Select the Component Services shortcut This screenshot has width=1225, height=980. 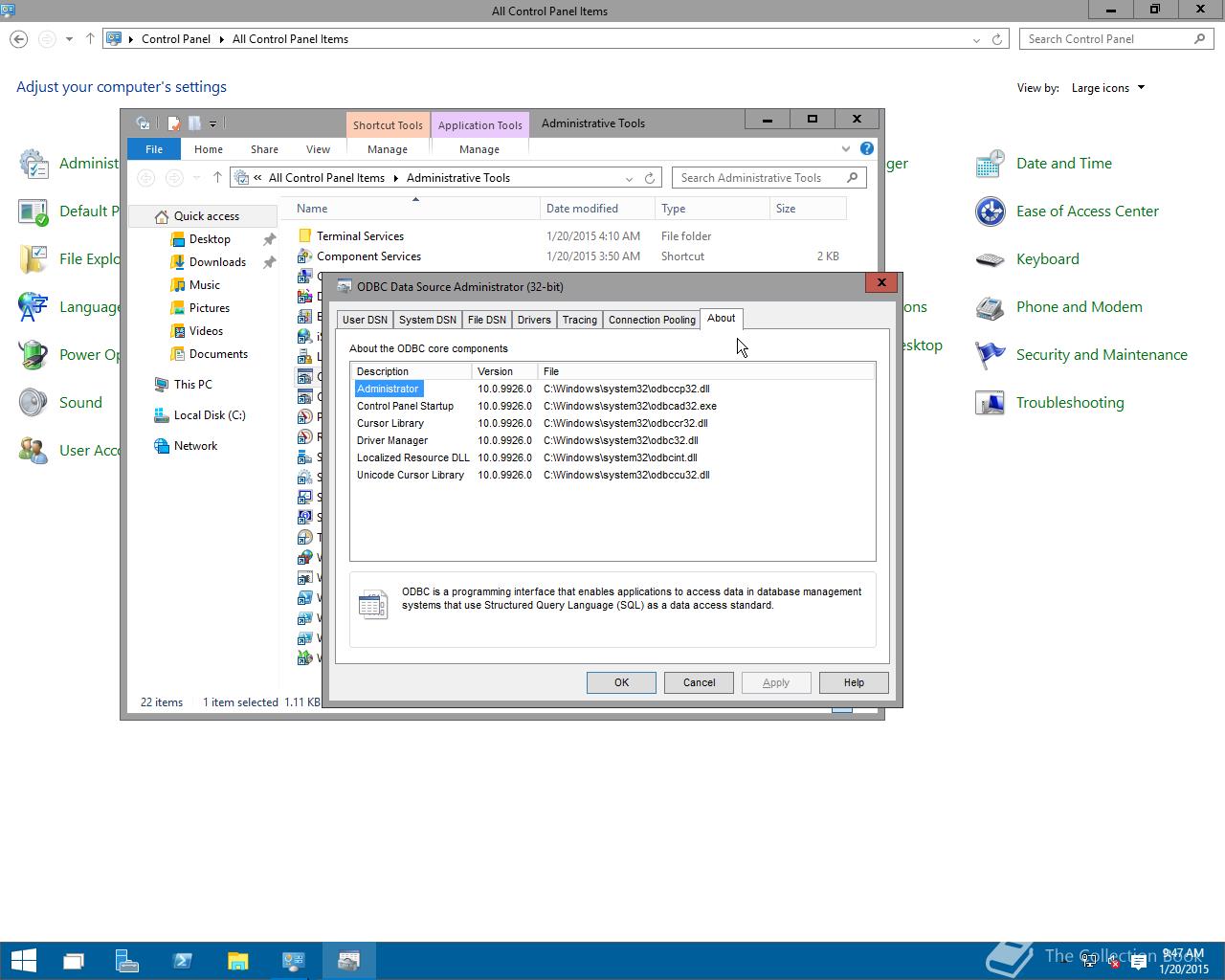[x=368, y=256]
